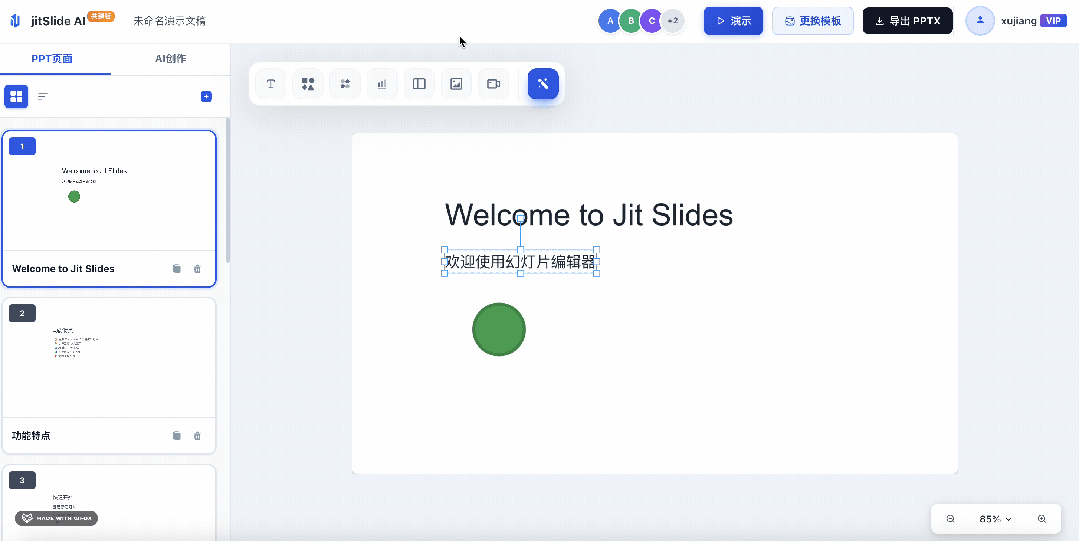This screenshot has width=1080, height=542.
Task: Switch to the AI创作 tab
Action: tap(170, 59)
